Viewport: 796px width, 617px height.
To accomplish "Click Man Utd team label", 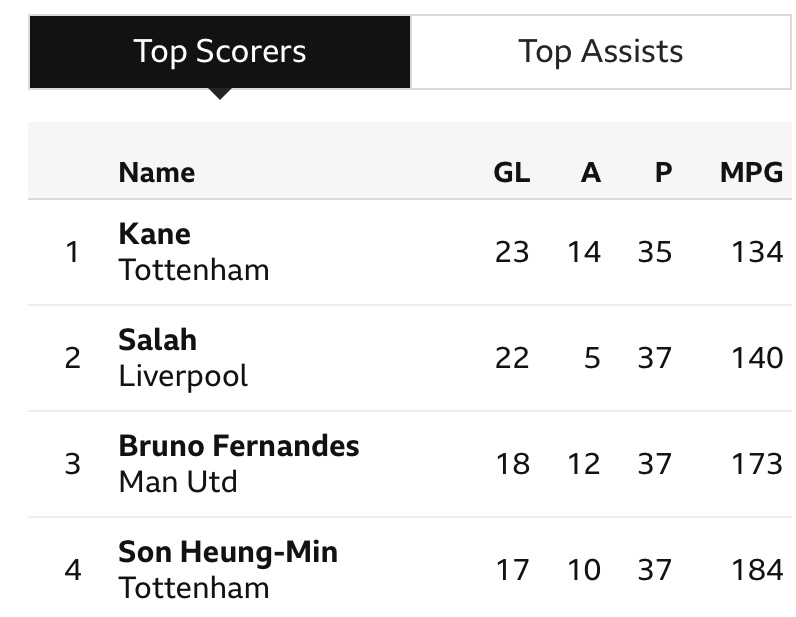I will click(178, 481).
